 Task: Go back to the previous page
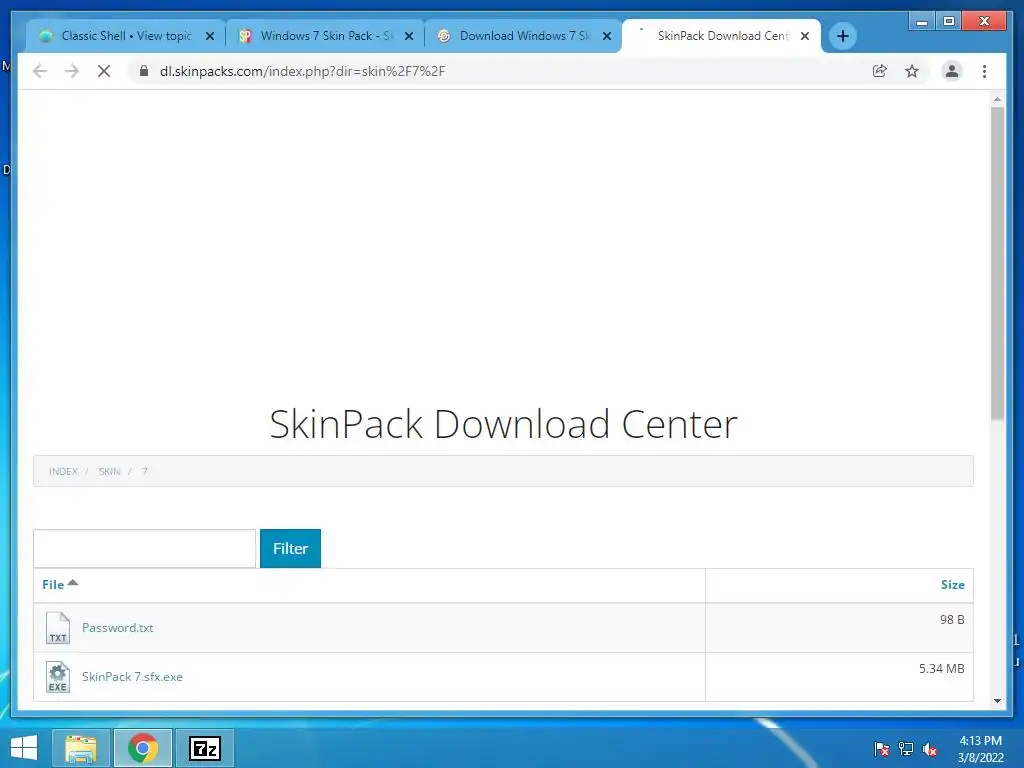40,71
